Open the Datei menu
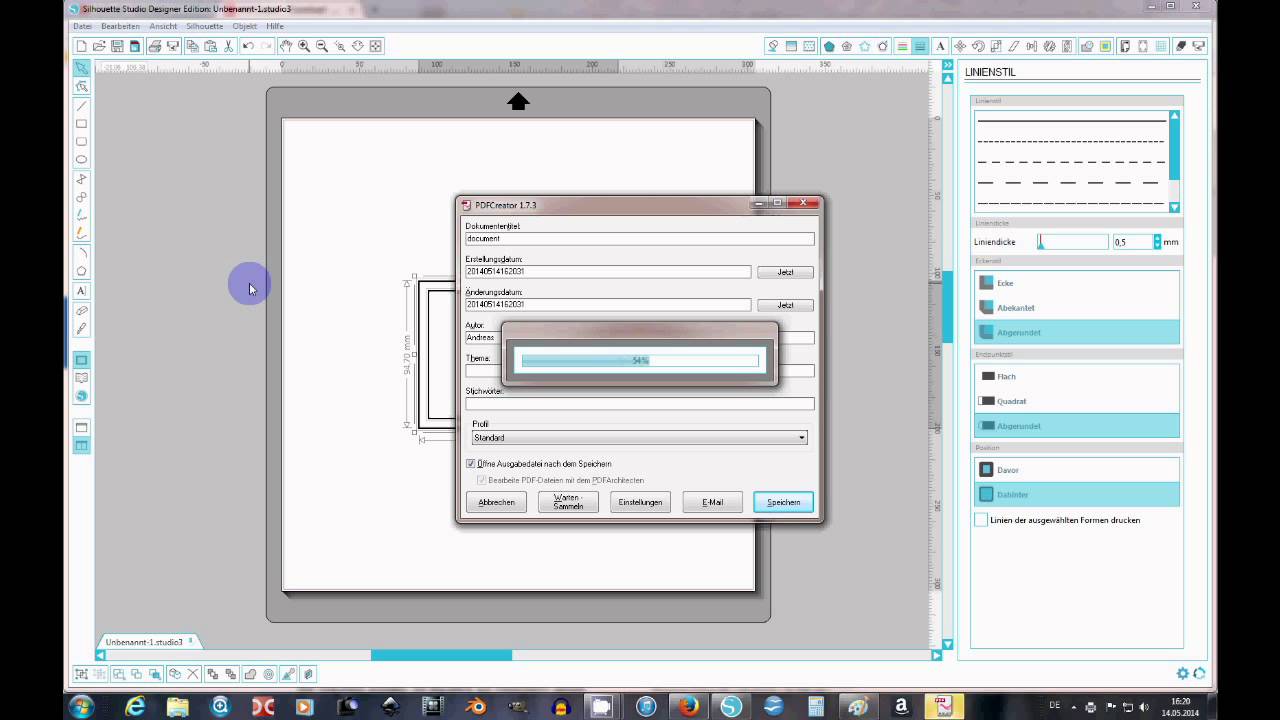Image resolution: width=1280 pixels, height=720 pixels. tap(82, 26)
